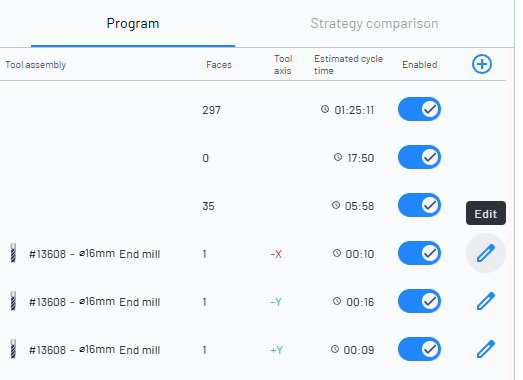Select the 297 faces value
The image size is (523, 380).
pyautogui.click(x=211, y=110)
